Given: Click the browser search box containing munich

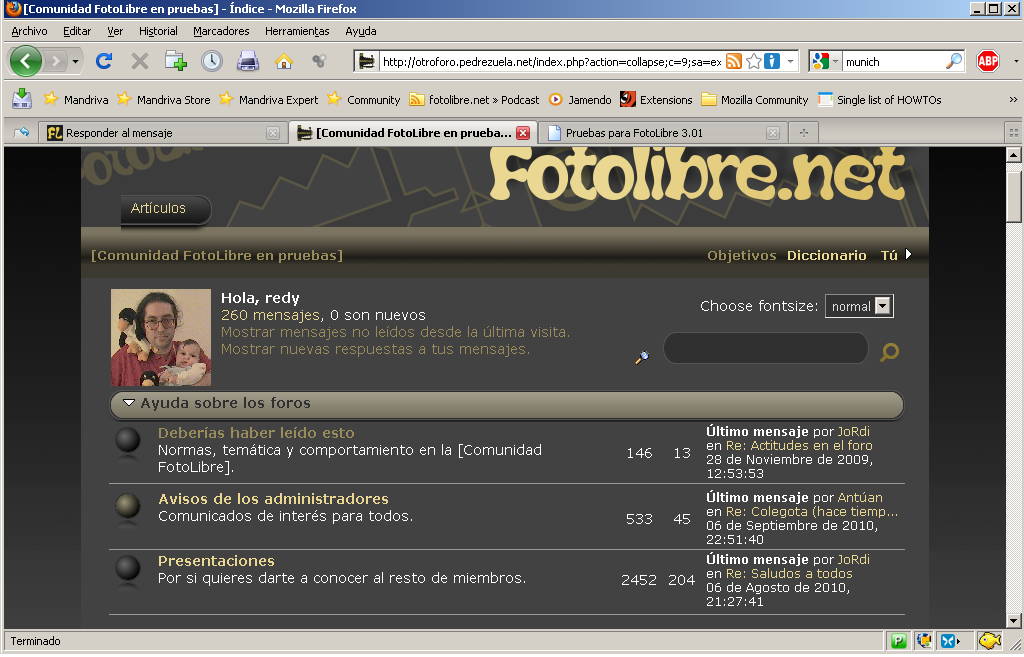Looking at the screenshot, I should coord(893,61).
